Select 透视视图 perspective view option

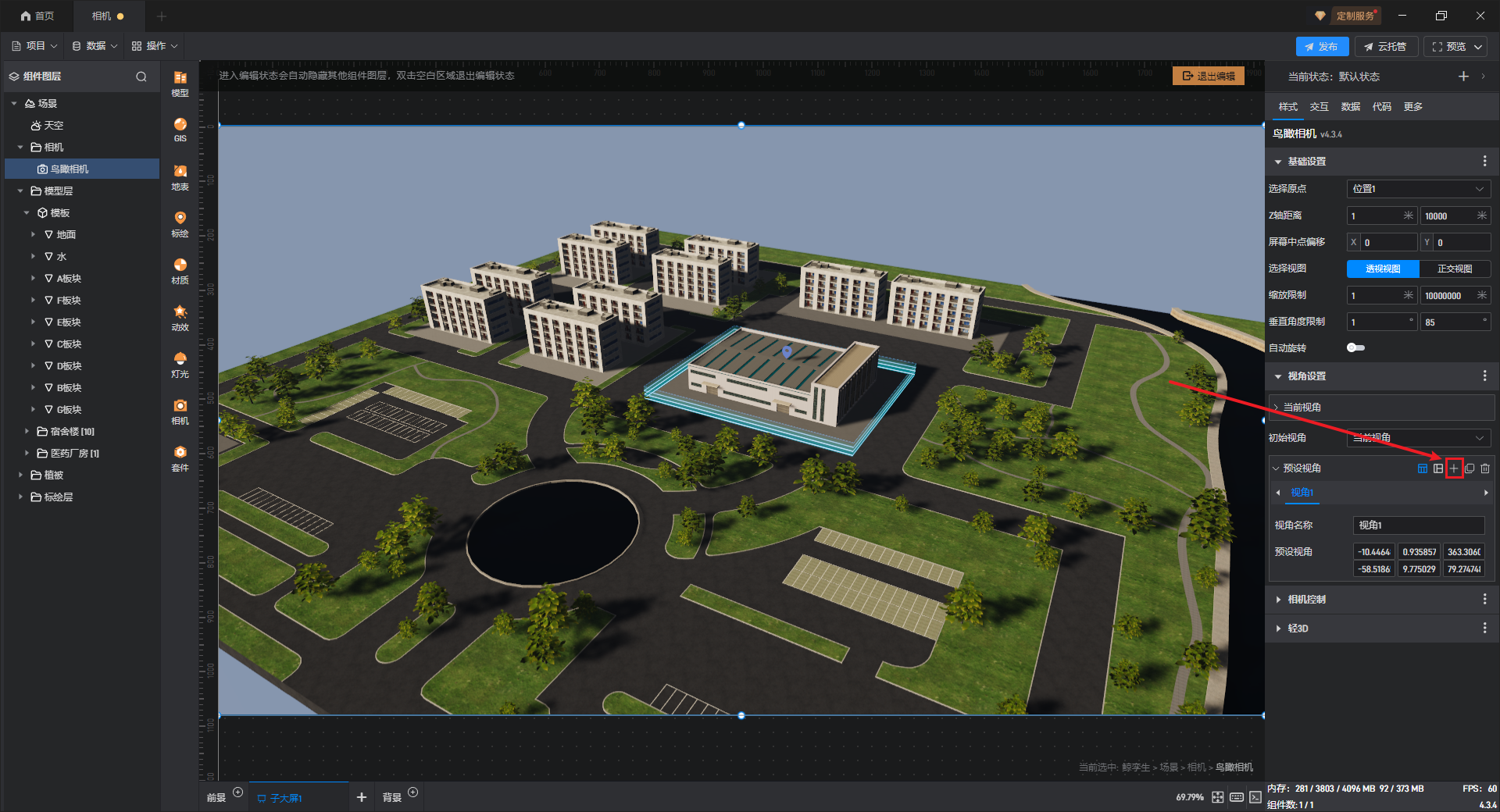(x=1383, y=269)
